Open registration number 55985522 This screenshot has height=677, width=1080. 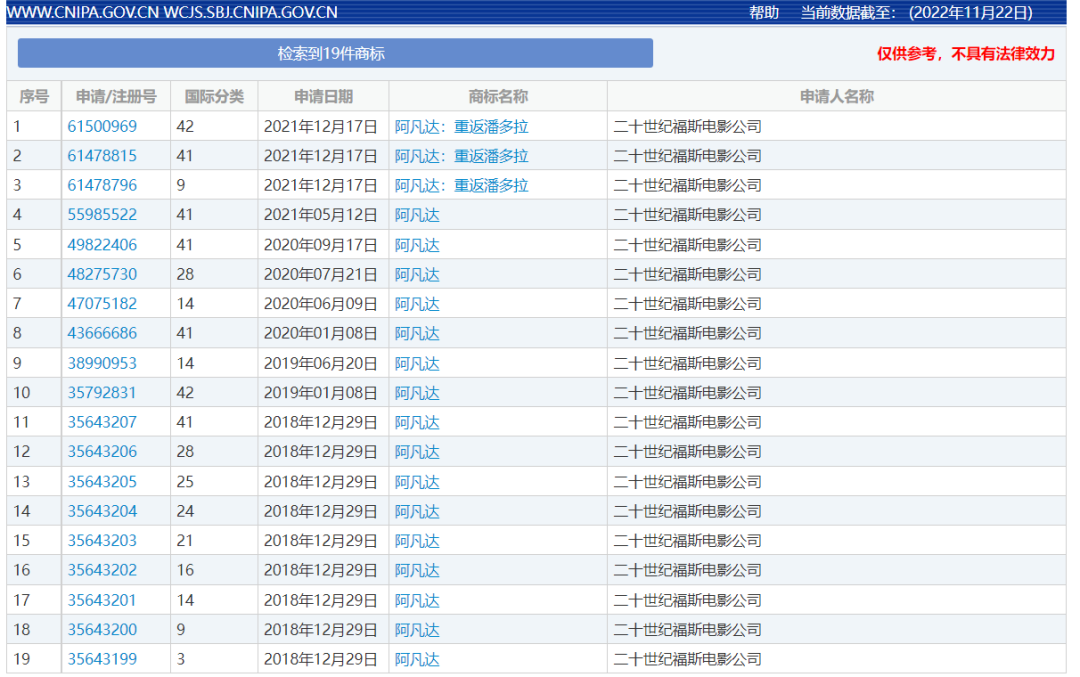click(102, 215)
